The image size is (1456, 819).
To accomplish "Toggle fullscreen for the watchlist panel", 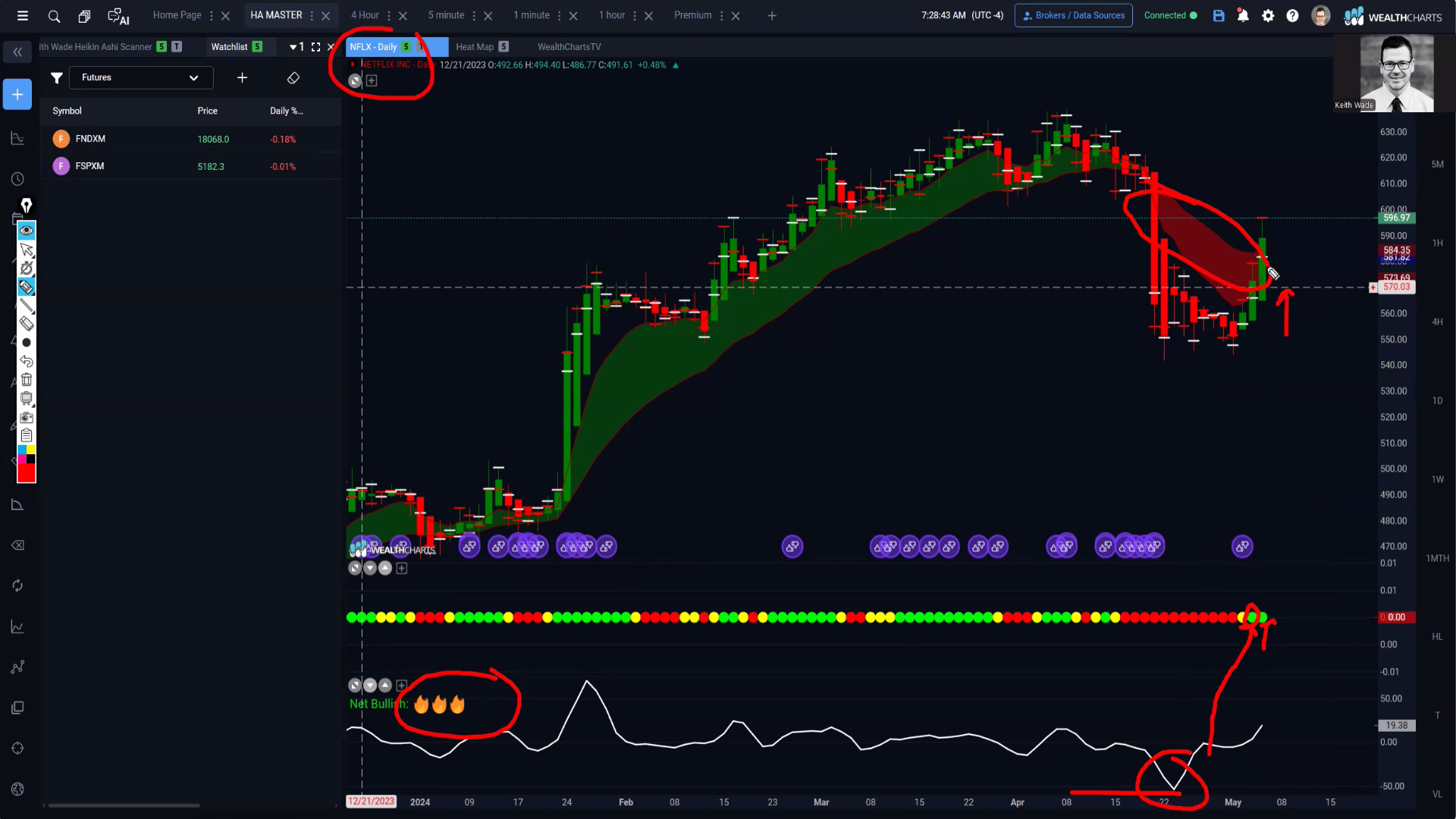I will pos(315,47).
